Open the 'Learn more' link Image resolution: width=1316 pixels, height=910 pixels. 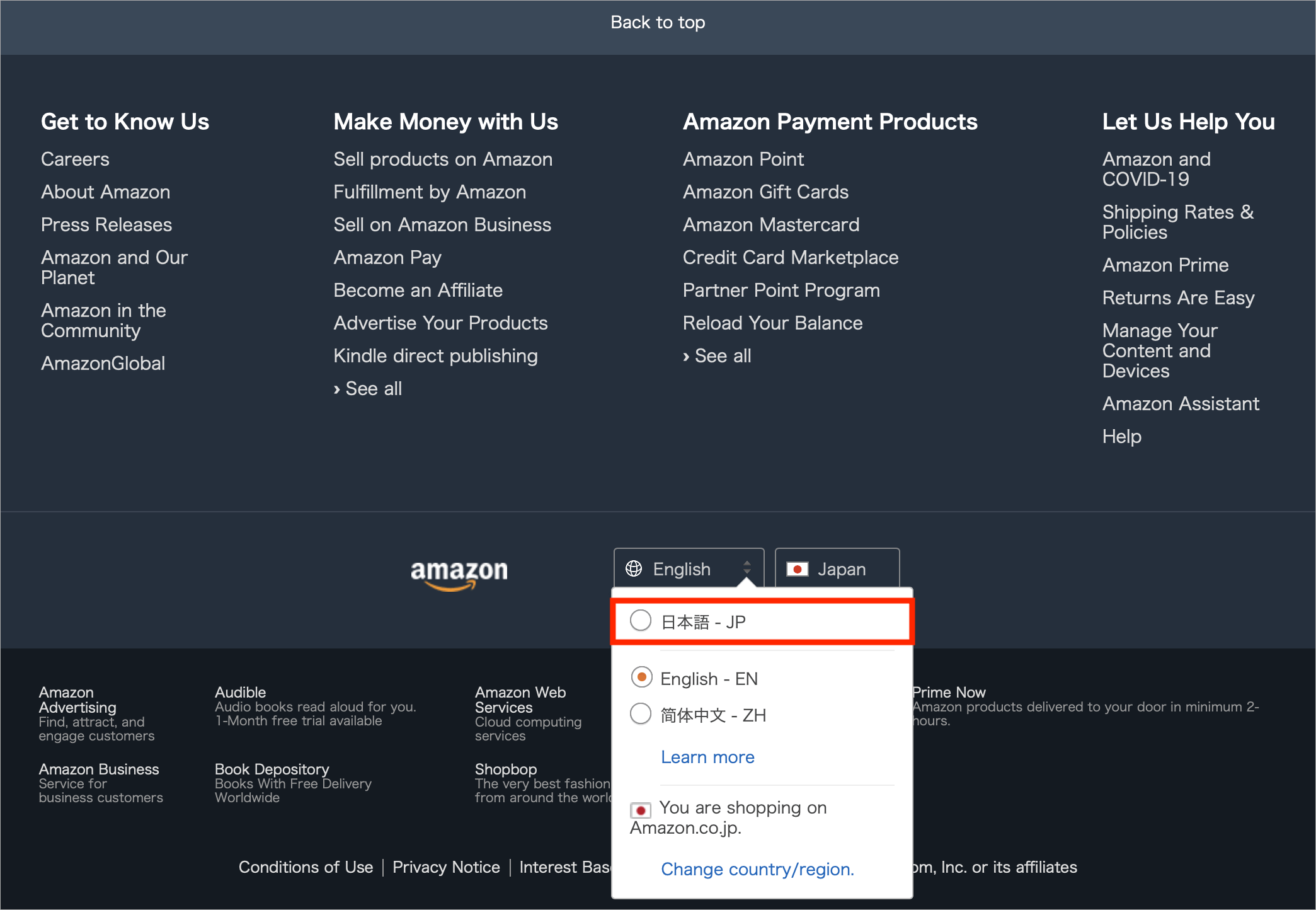(x=707, y=757)
